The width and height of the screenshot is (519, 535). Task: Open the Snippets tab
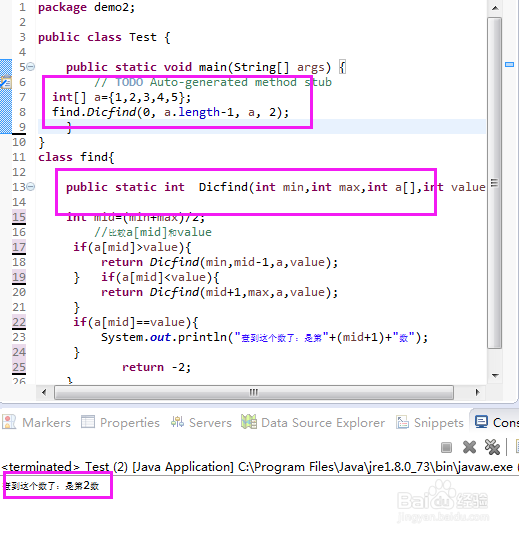(430, 423)
